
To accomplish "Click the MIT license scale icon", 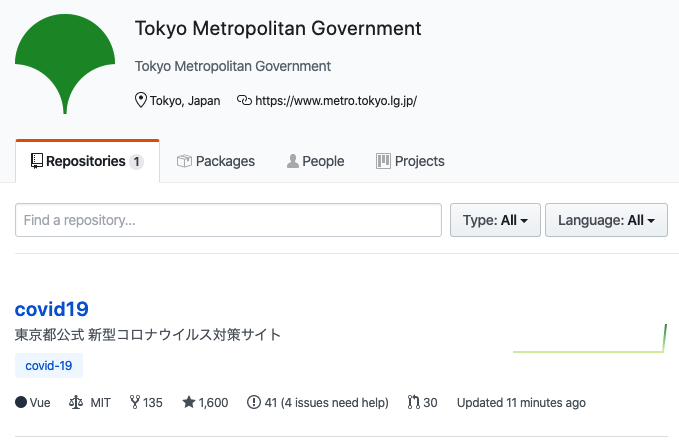I will pos(76,403).
